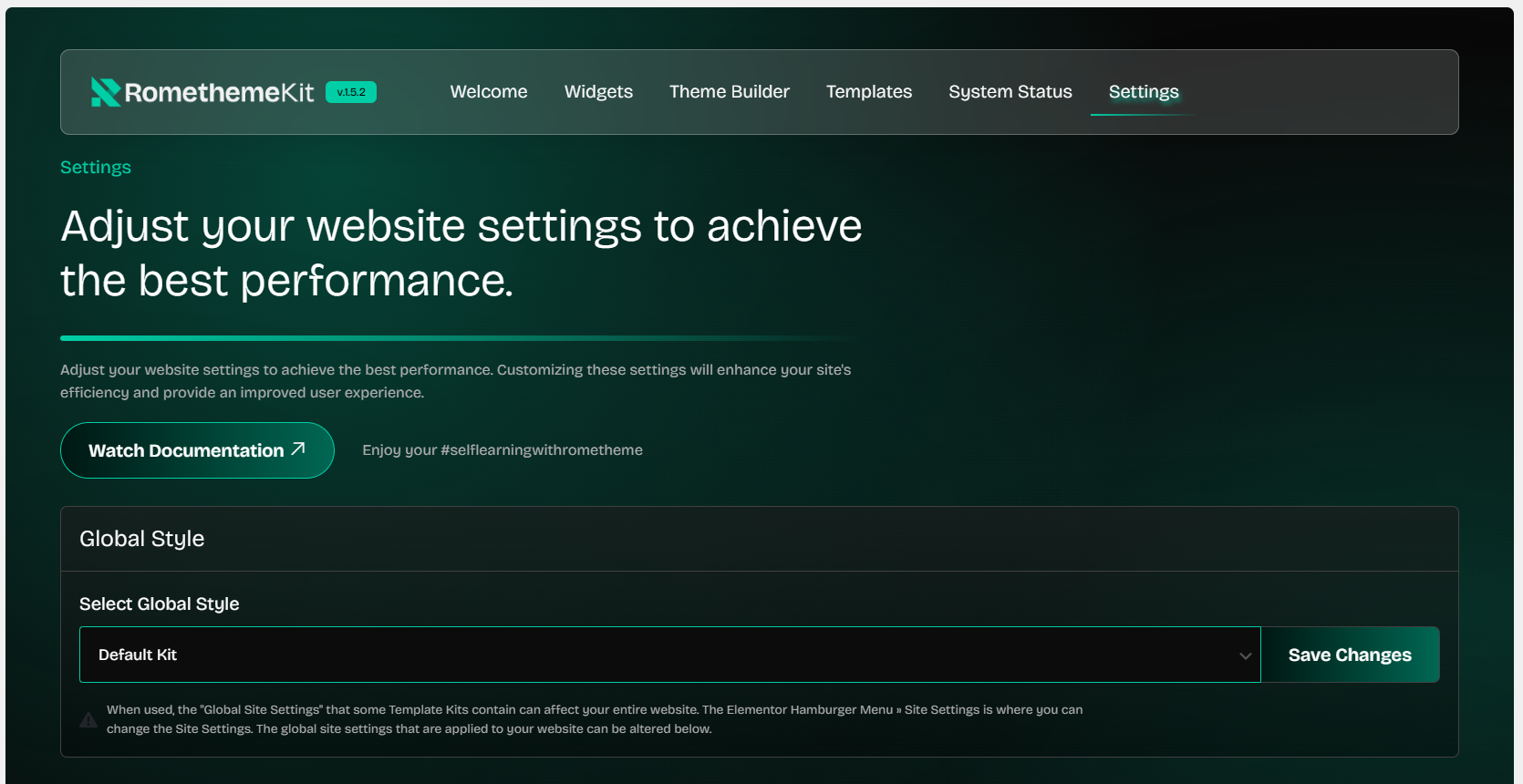Screen dimensions: 1523x784
Task: Select the Settings tab
Action: pos(1144,92)
